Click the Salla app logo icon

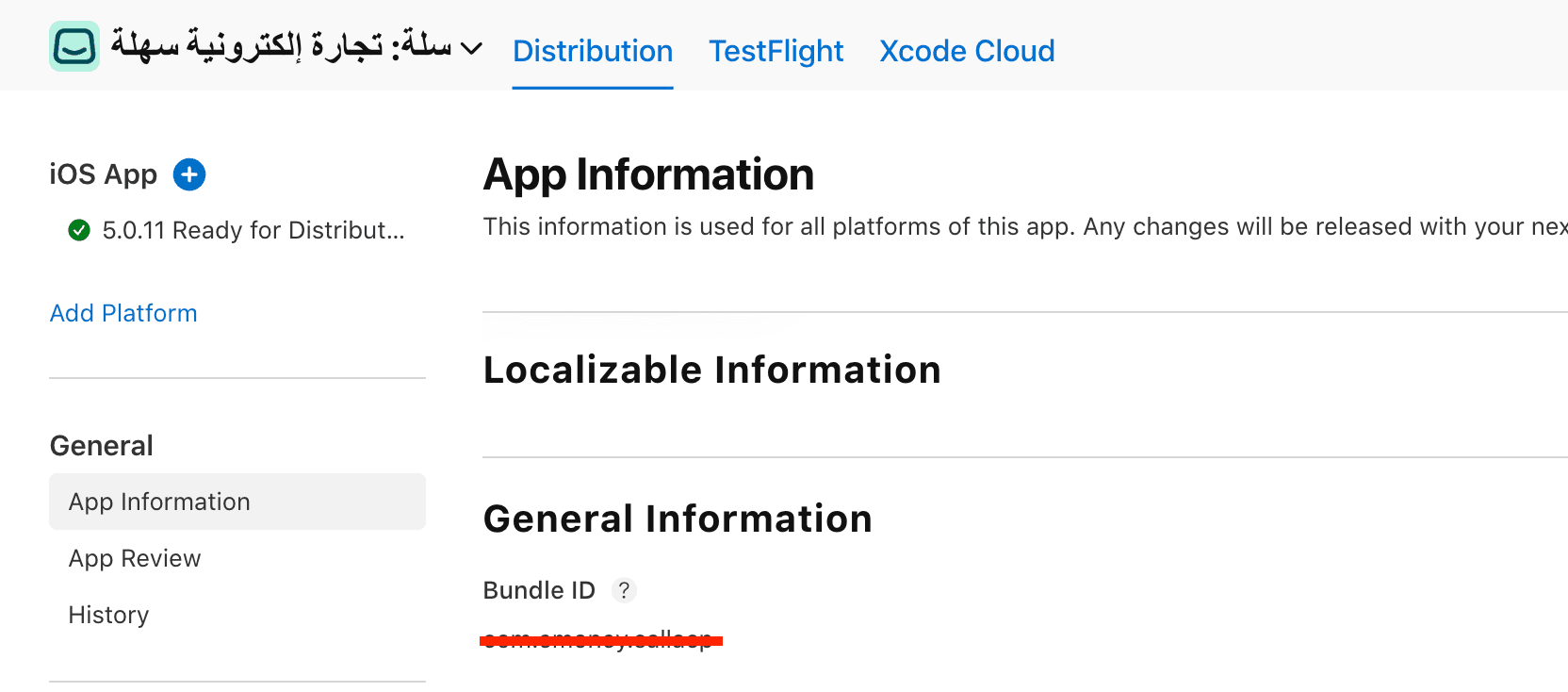tap(74, 46)
